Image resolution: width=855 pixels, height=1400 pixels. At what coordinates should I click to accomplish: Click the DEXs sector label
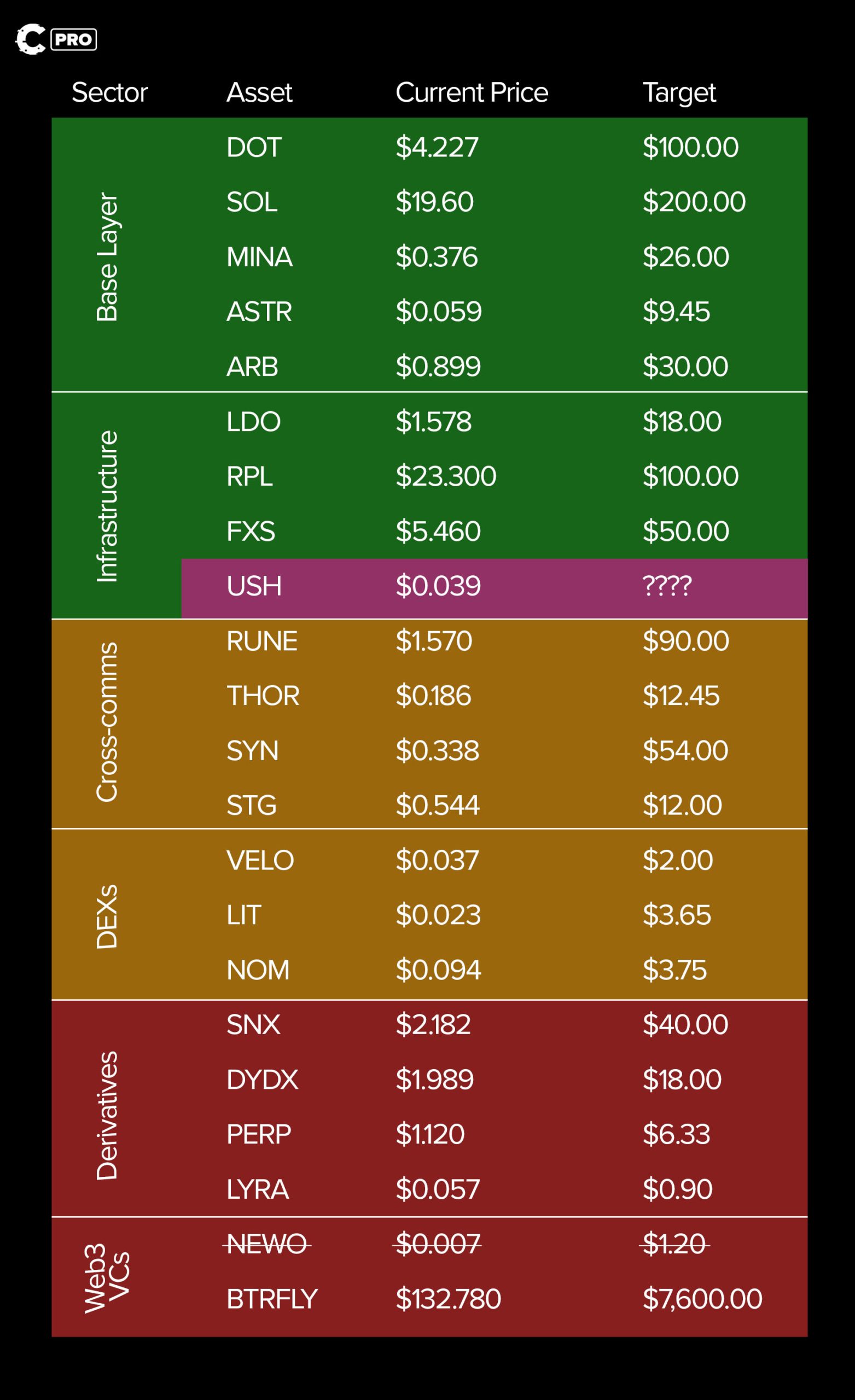point(107,916)
